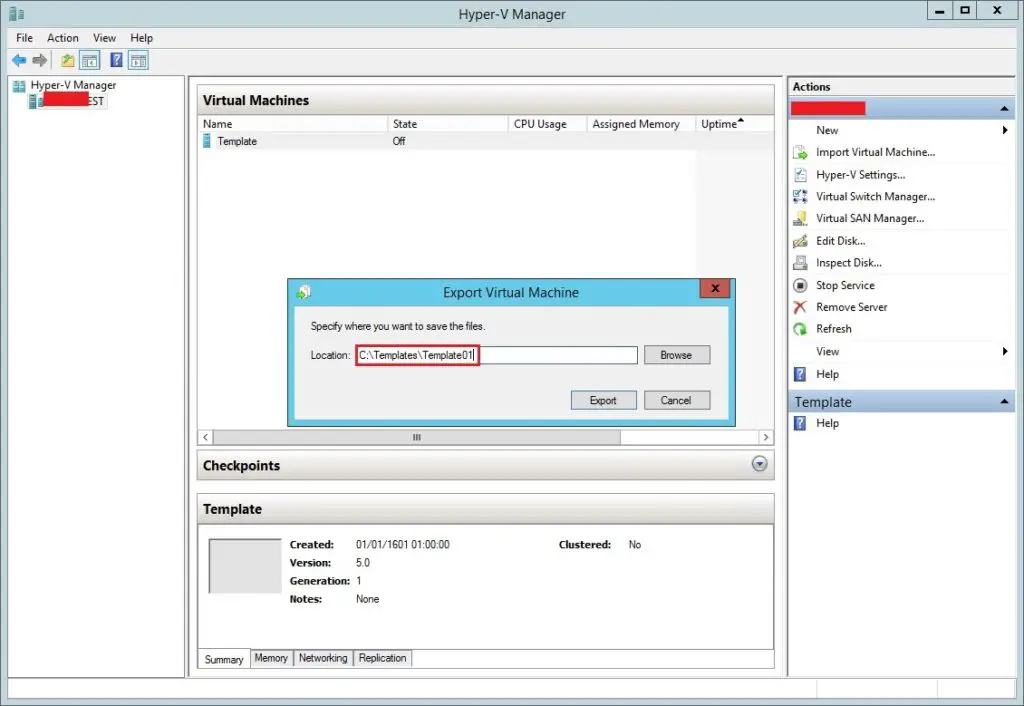Click Show/Hide Action Pane toolbar icon
1024x706 pixels.
(138, 61)
